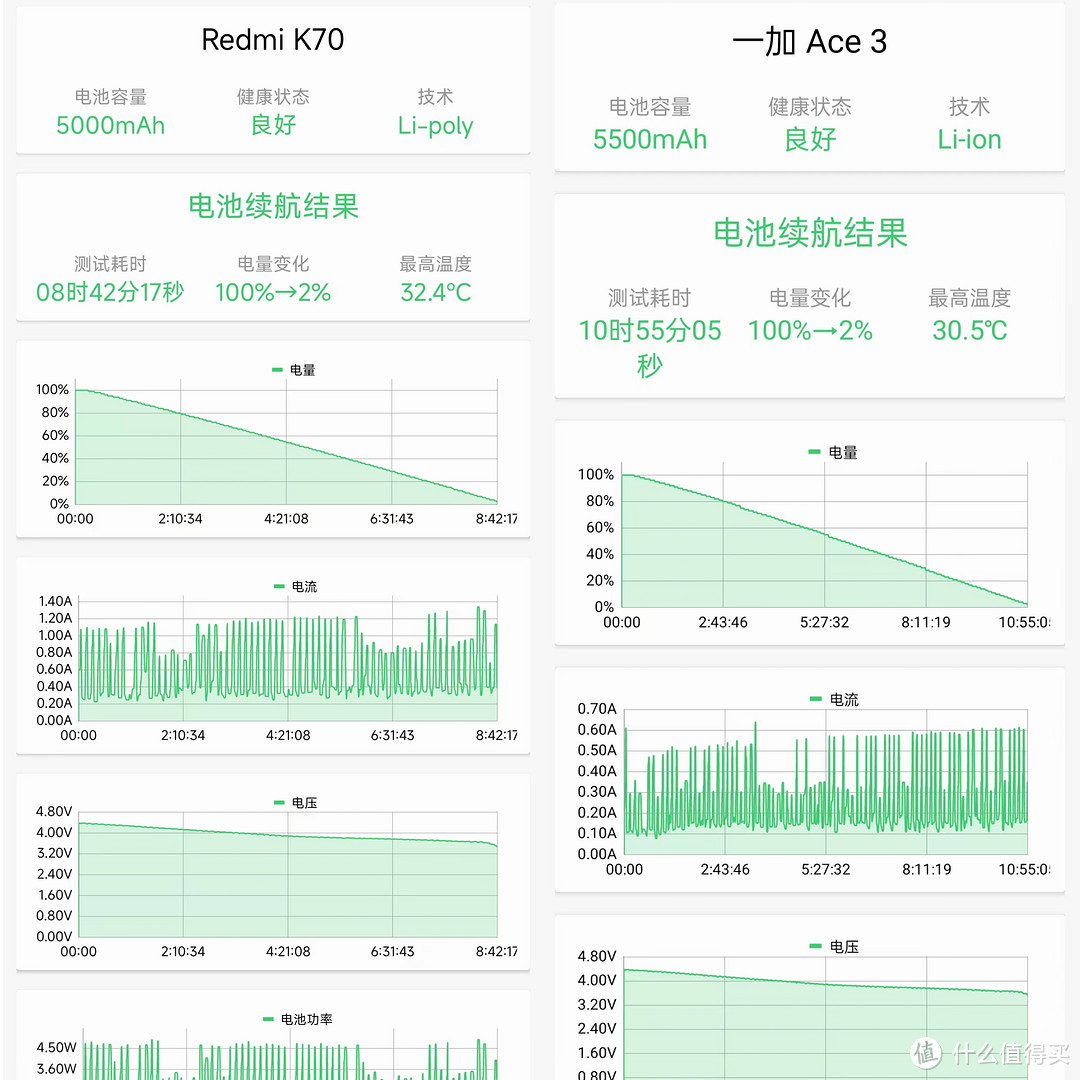Image resolution: width=1080 pixels, height=1080 pixels.
Task: Click 最高温度 label in 一加 Ace 3 card
Action: coord(969,298)
